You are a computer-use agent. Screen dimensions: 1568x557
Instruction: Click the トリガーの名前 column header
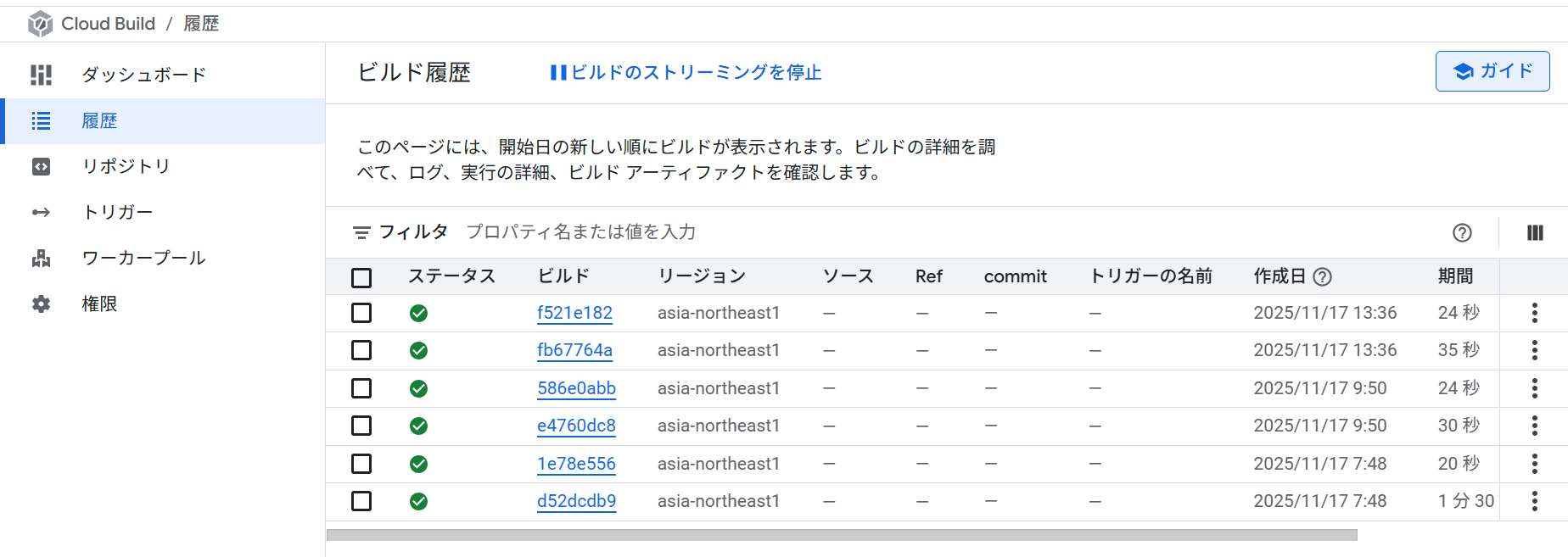(1151, 276)
